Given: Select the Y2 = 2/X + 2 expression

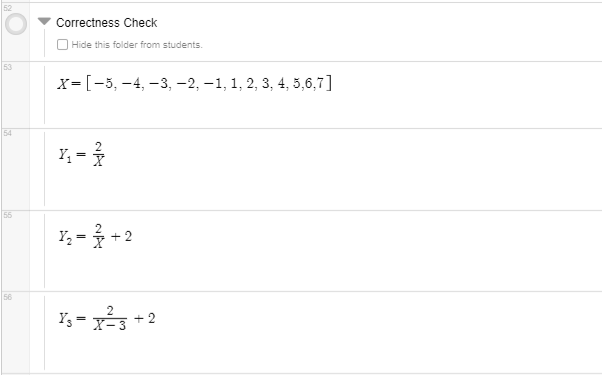Looking at the screenshot, I should (x=95, y=236).
